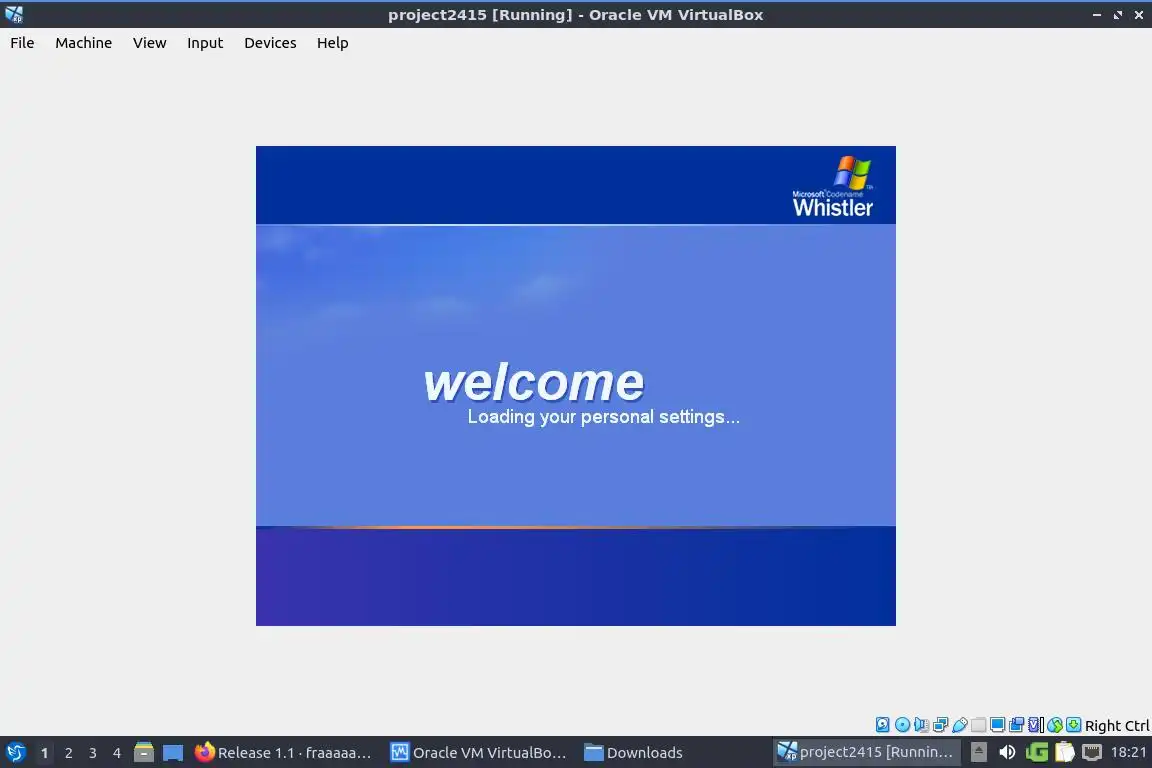The image size is (1152, 768).
Task: Minimize the VirtualBox VM window
Action: pyautogui.click(x=1097, y=15)
